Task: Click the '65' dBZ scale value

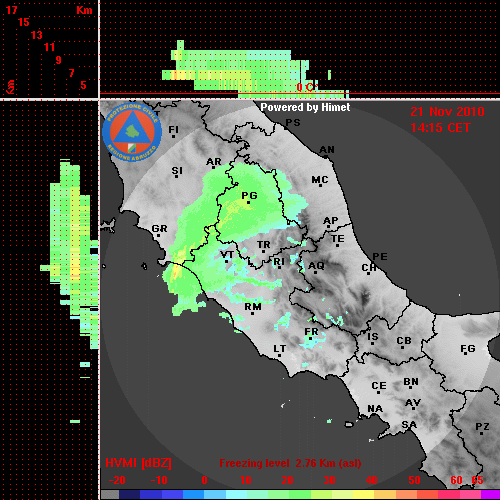Action: tap(477, 480)
